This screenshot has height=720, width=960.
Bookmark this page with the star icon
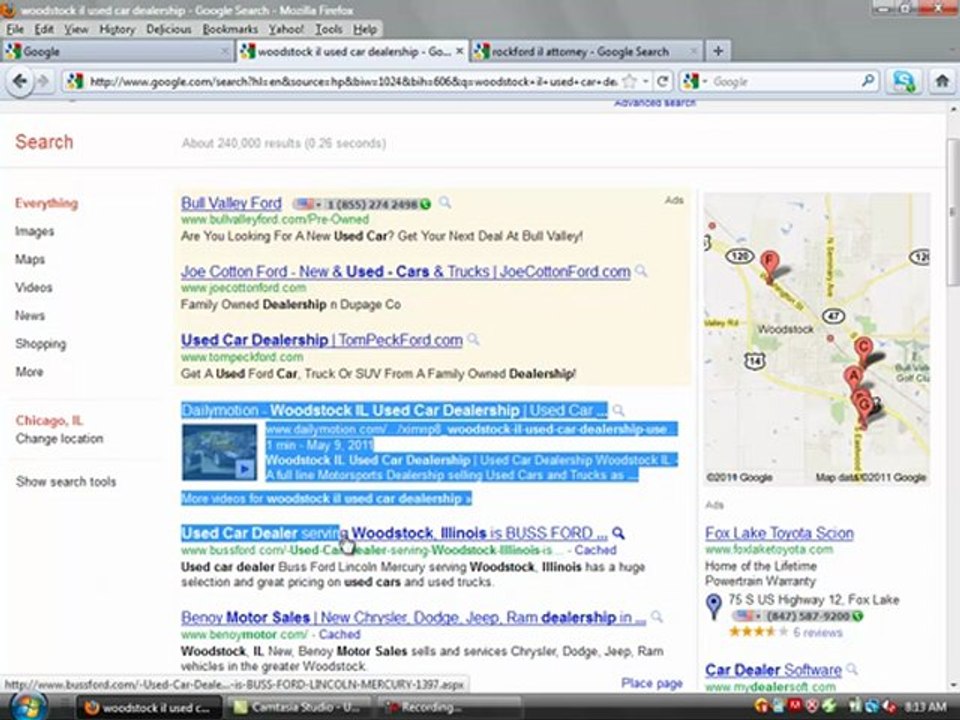coord(629,81)
